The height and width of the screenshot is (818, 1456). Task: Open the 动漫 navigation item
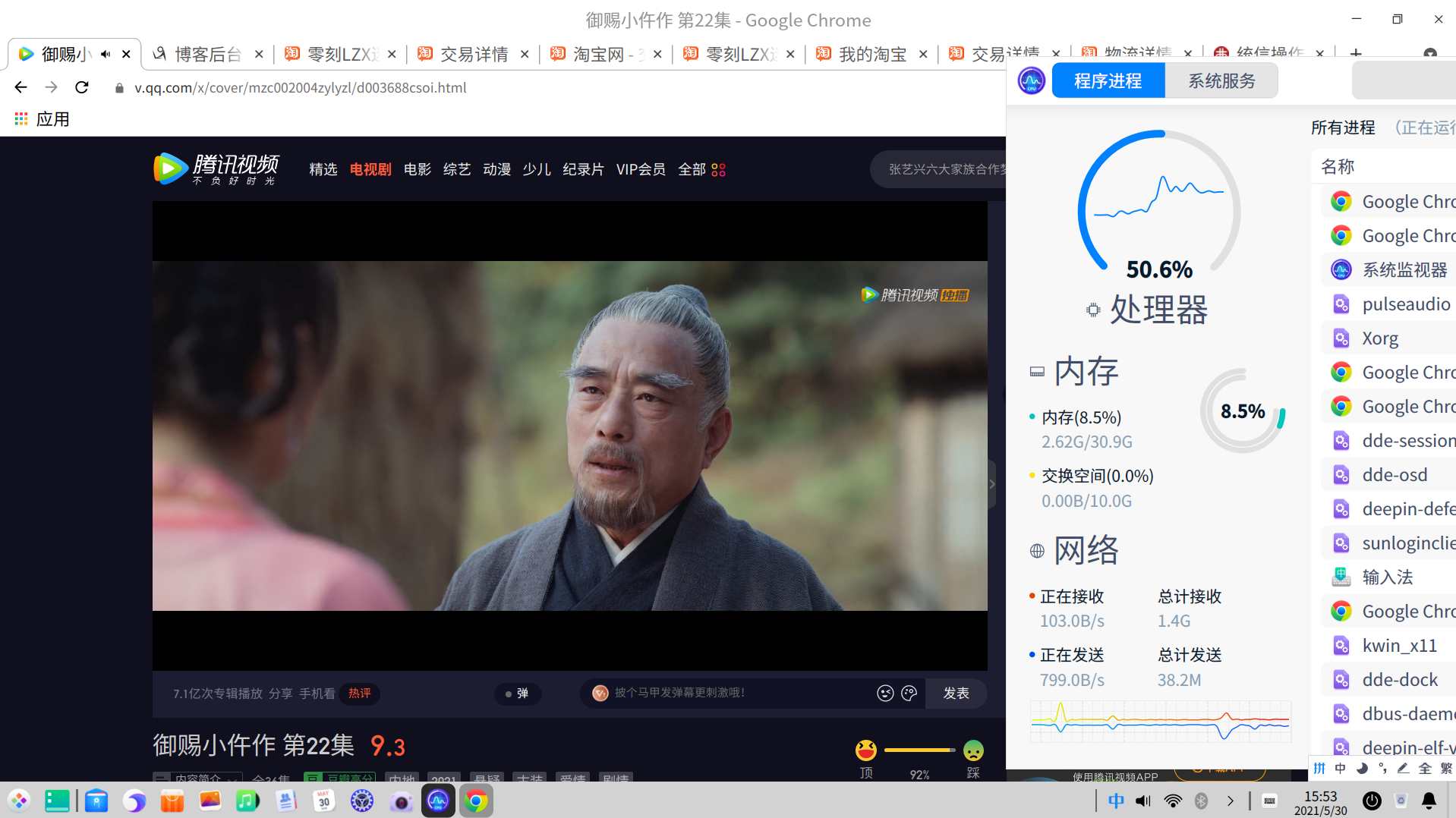tap(497, 169)
